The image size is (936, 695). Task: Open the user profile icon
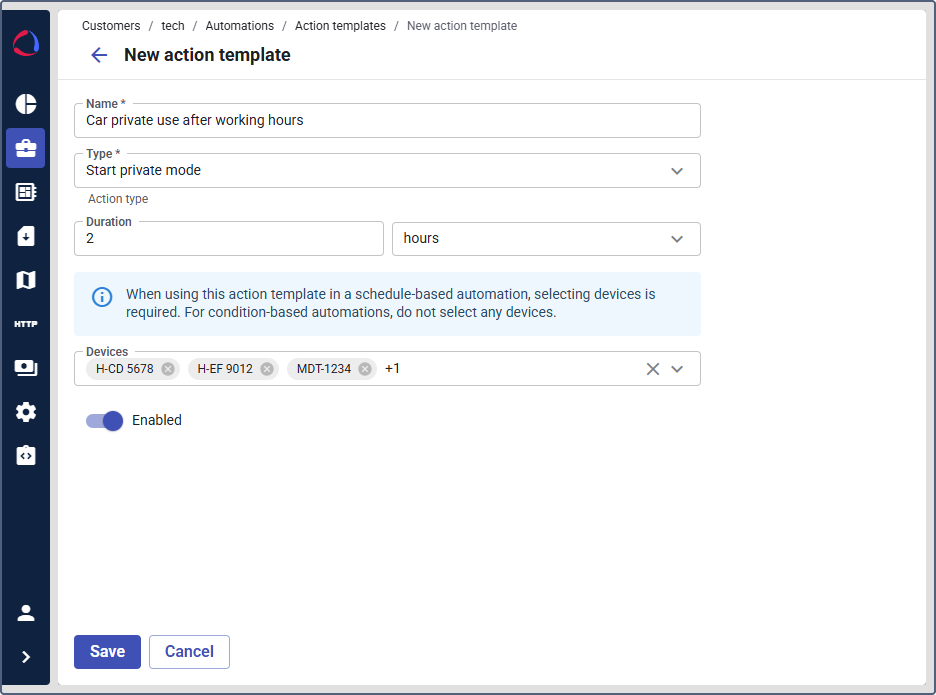(x=25, y=612)
